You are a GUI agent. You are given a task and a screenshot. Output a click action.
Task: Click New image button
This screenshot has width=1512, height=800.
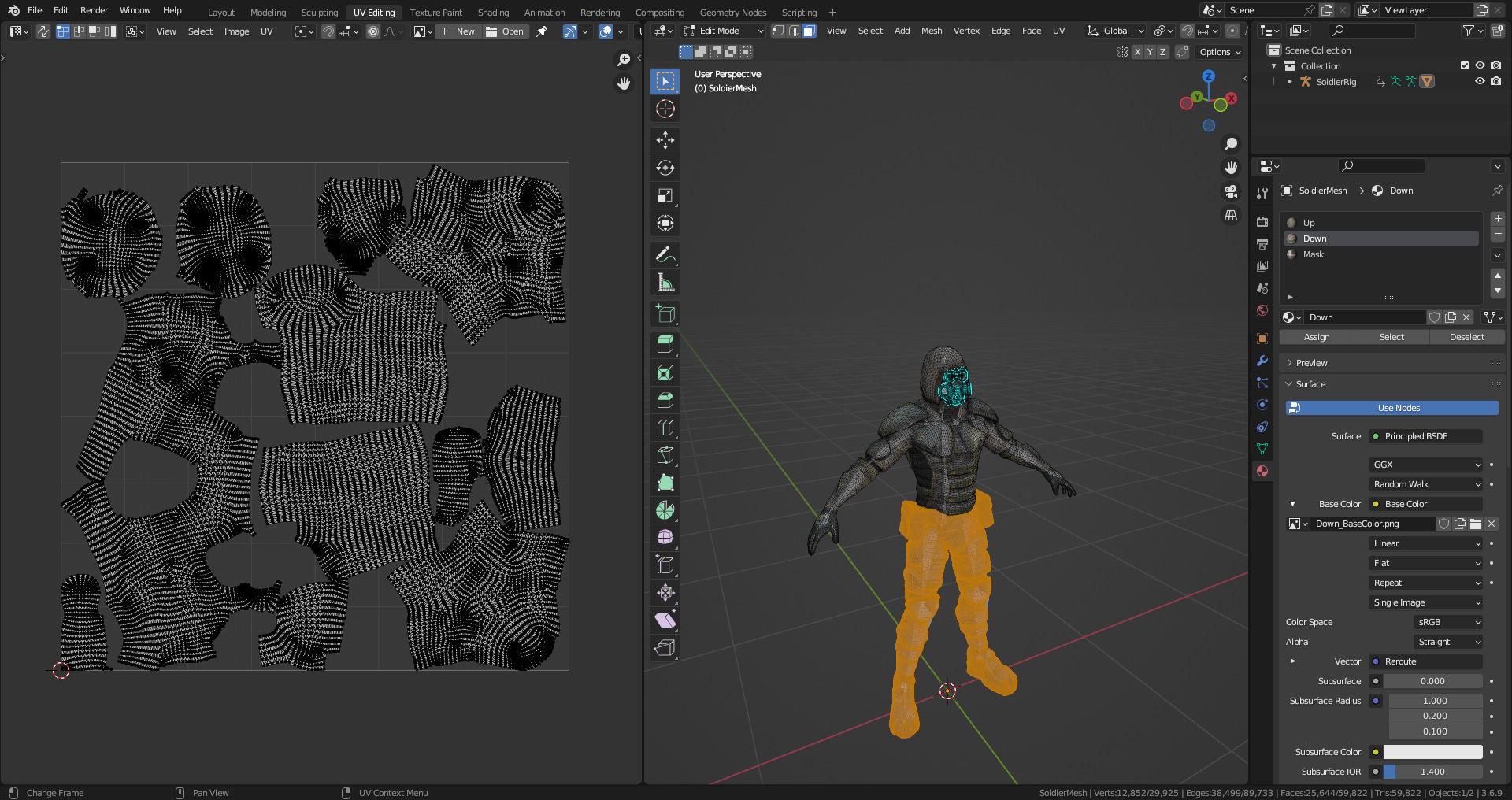(x=458, y=31)
